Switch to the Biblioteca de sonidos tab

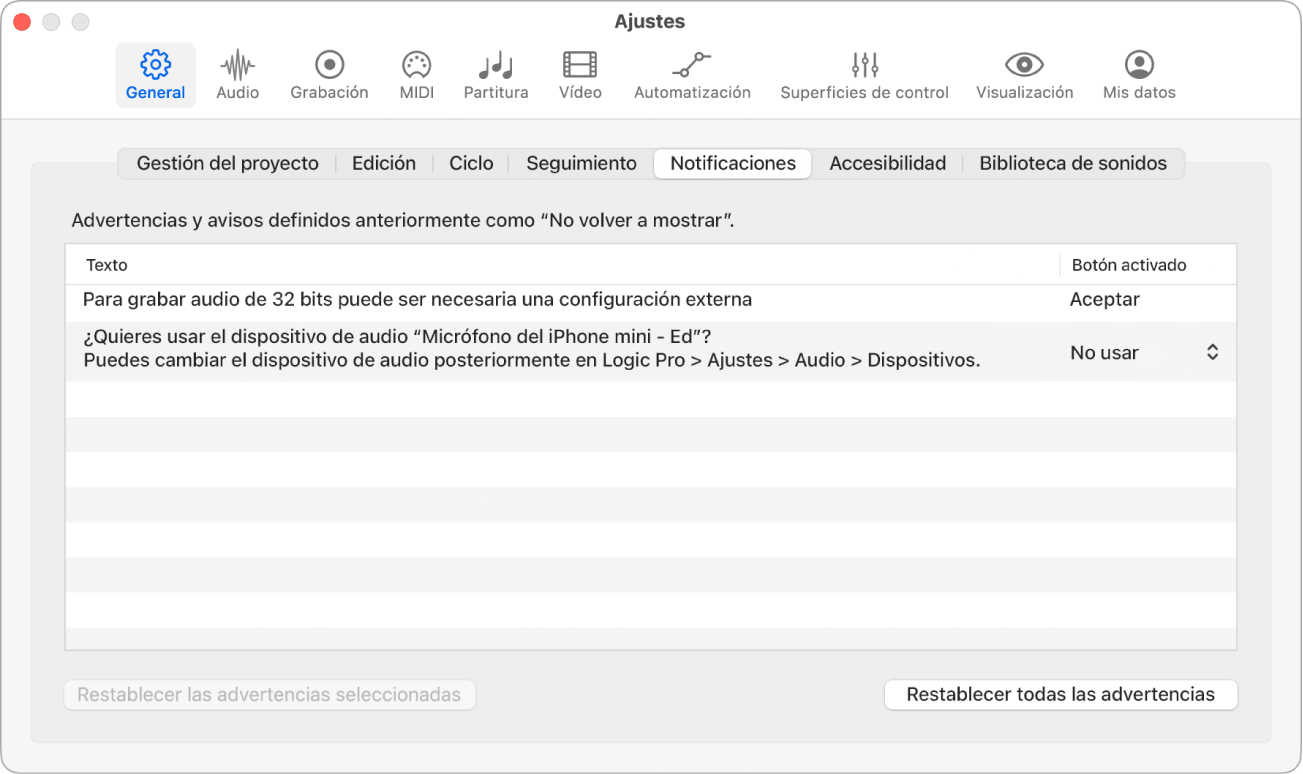pyautogui.click(x=1073, y=162)
